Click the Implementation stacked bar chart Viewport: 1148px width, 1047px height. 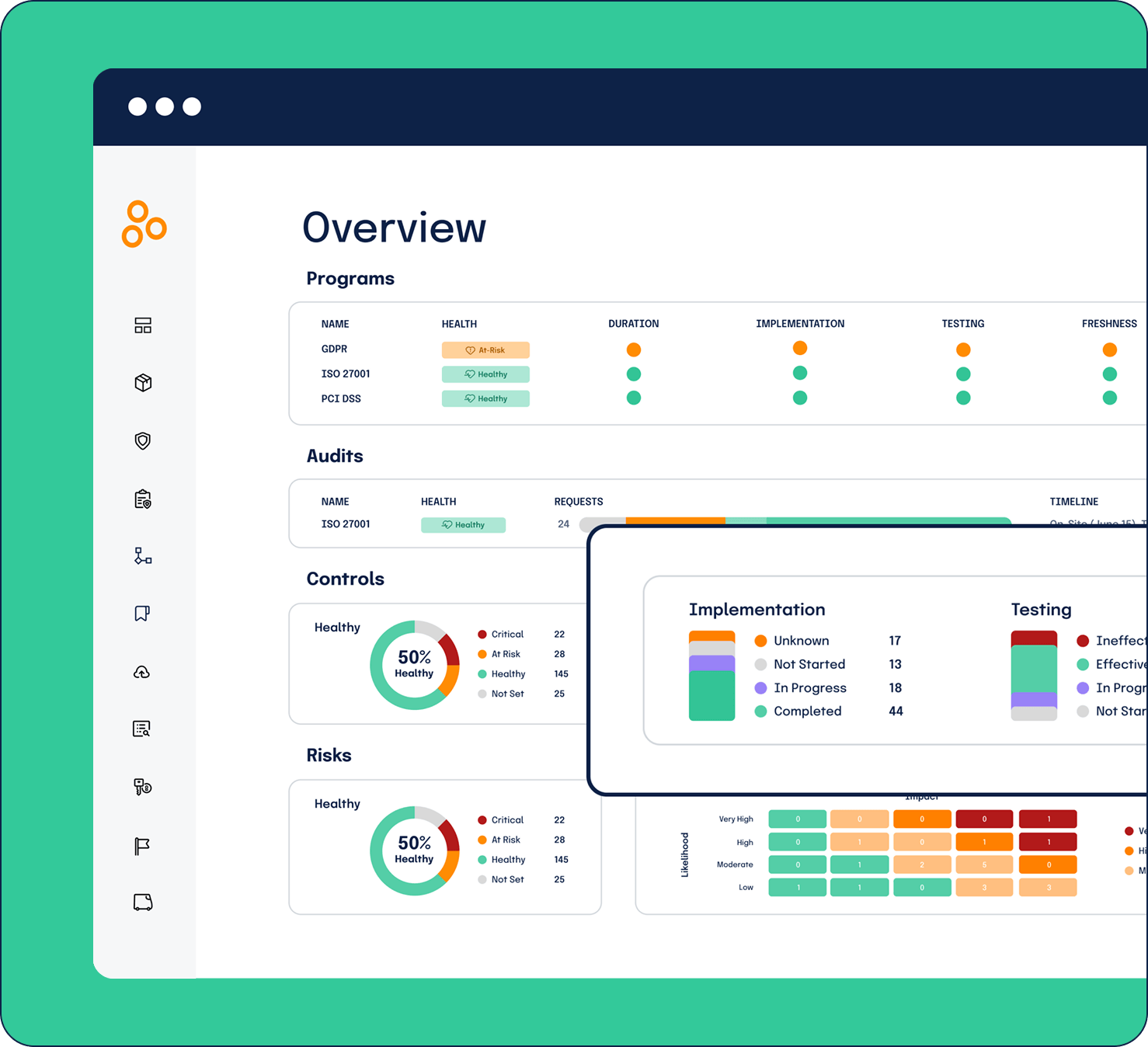pos(711,676)
